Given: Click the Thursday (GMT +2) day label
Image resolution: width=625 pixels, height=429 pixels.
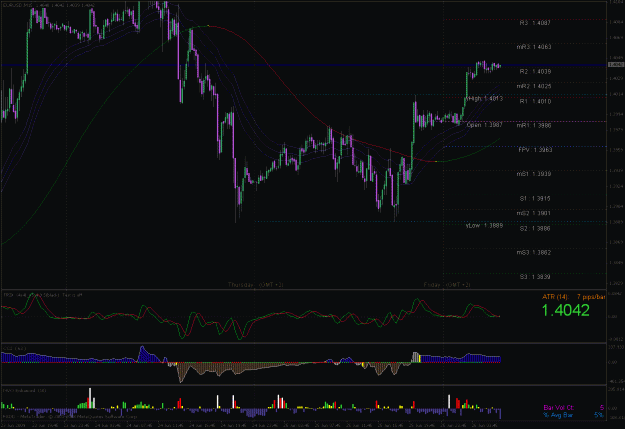Looking at the screenshot, I should [256, 285].
